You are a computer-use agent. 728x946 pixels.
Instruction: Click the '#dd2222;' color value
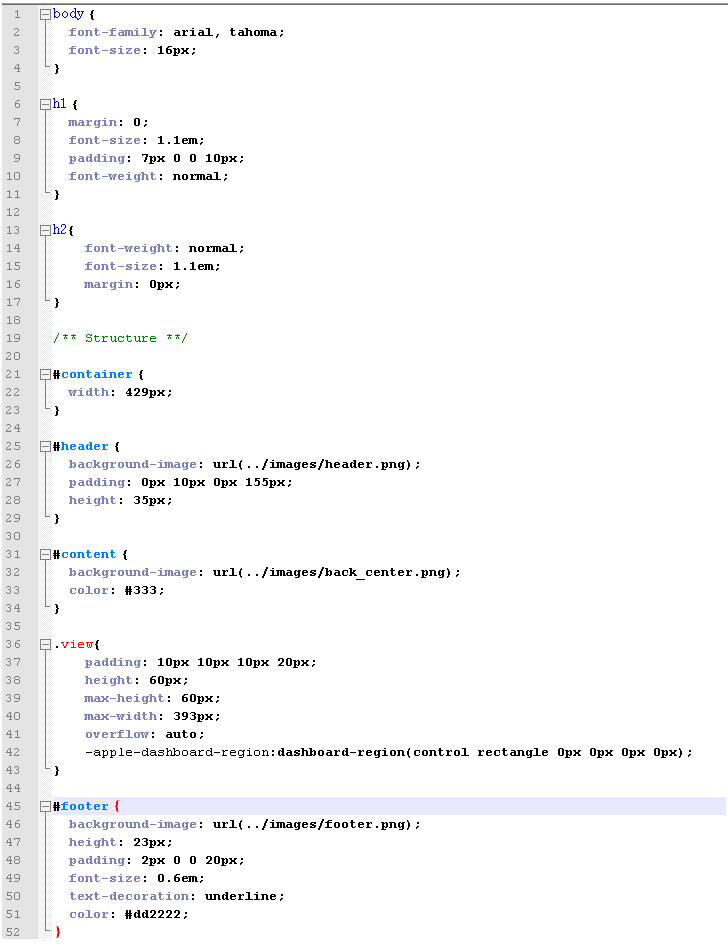coord(157,915)
